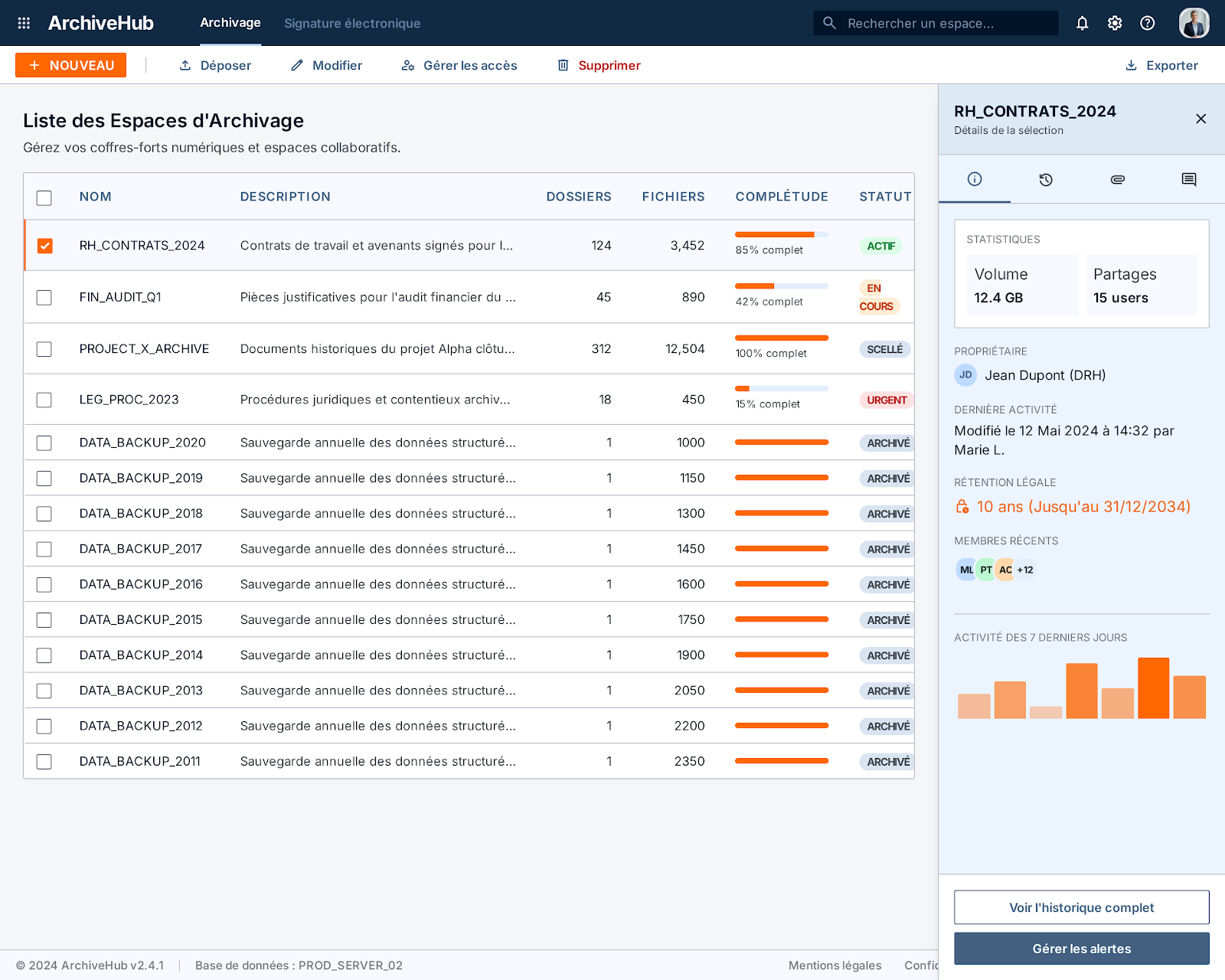Image resolution: width=1225 pixels, height=980 pixels.
Task: Check the PROJECT_X_ARCHIVE row checkbox
Action: 44,349
